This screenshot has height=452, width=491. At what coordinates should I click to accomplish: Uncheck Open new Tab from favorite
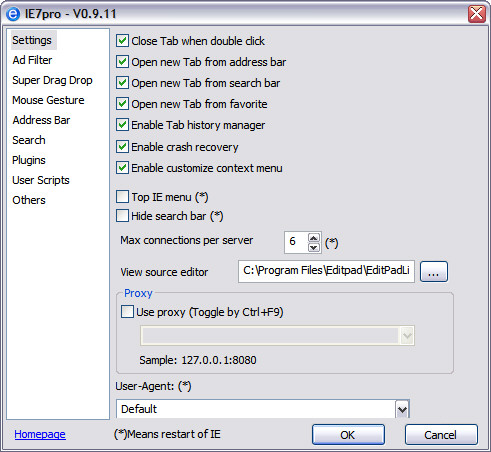pos(122,104)
